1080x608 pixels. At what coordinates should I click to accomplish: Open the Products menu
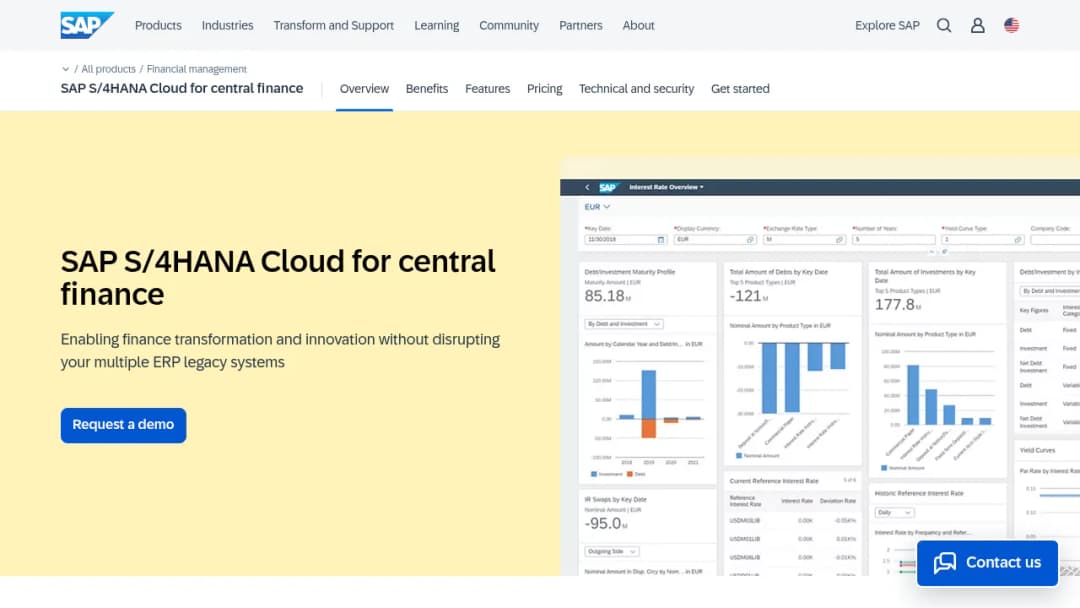(158, 25)
